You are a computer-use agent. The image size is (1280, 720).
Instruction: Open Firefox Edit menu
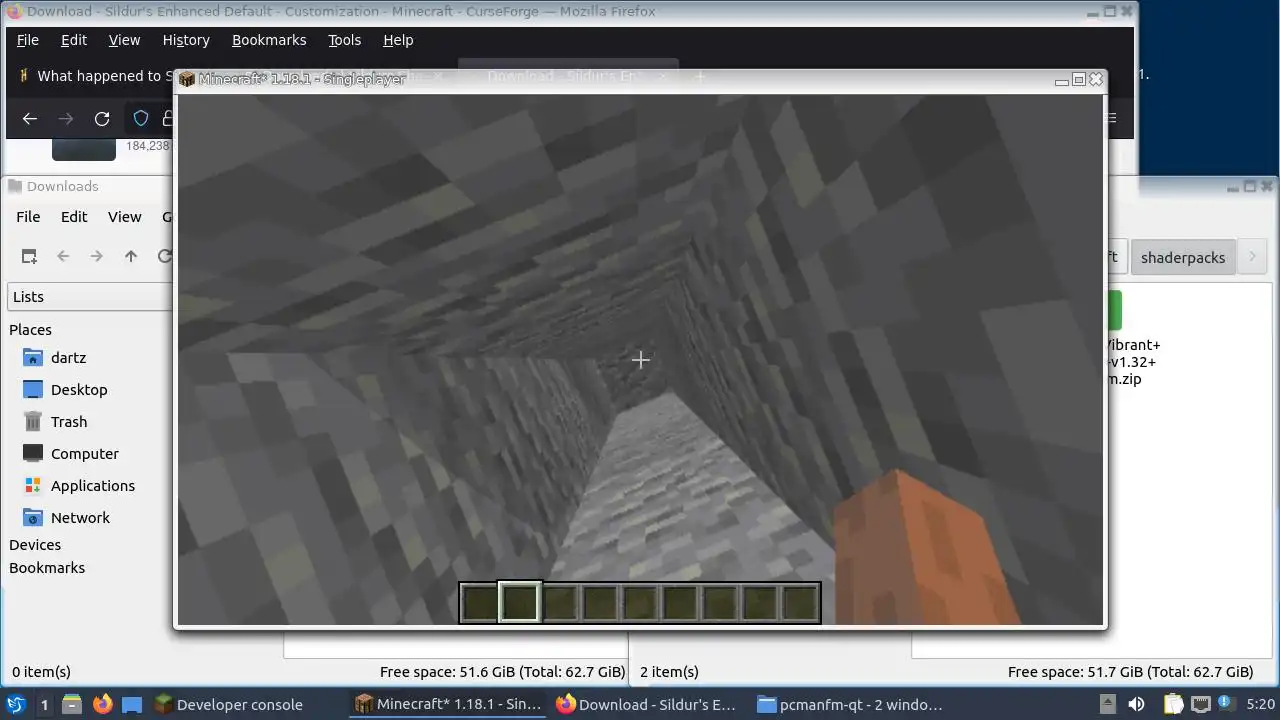74,40
